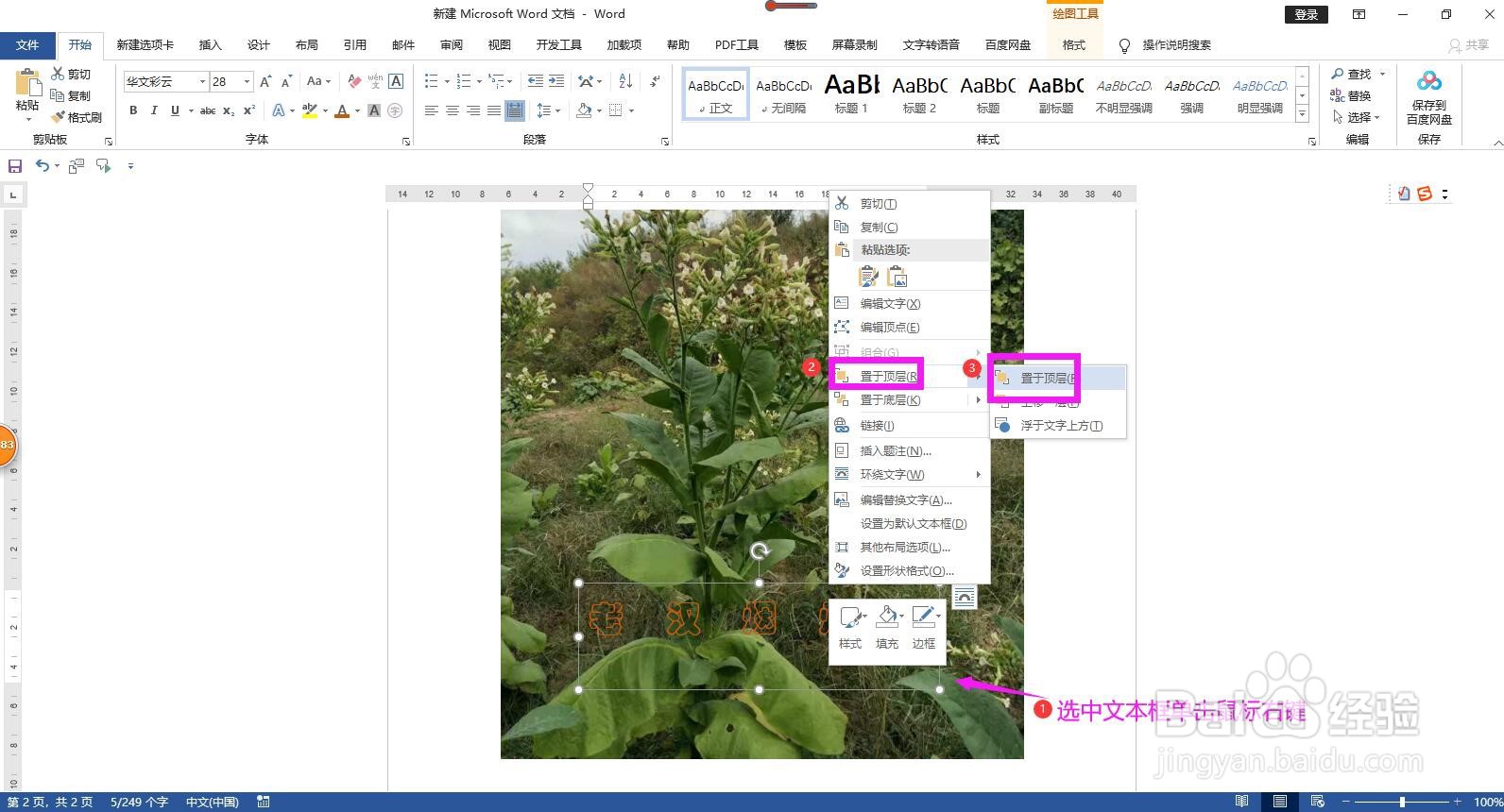The image size is (1504, 812).
Task: Click Save icon in quick access toolbar
Action: (15, 166)
